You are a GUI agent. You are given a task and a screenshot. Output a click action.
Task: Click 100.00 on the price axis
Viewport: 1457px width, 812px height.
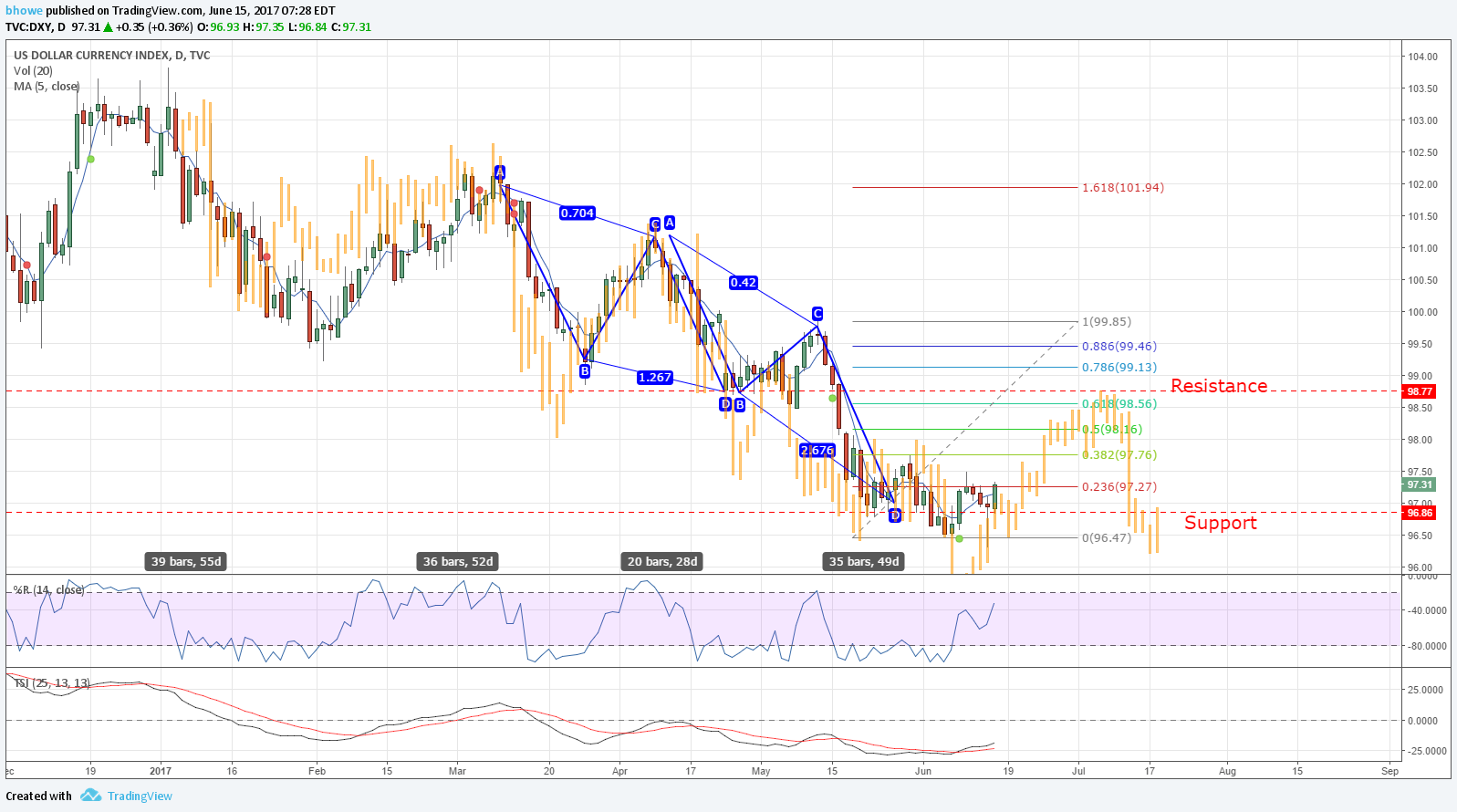coord(1422,312)
